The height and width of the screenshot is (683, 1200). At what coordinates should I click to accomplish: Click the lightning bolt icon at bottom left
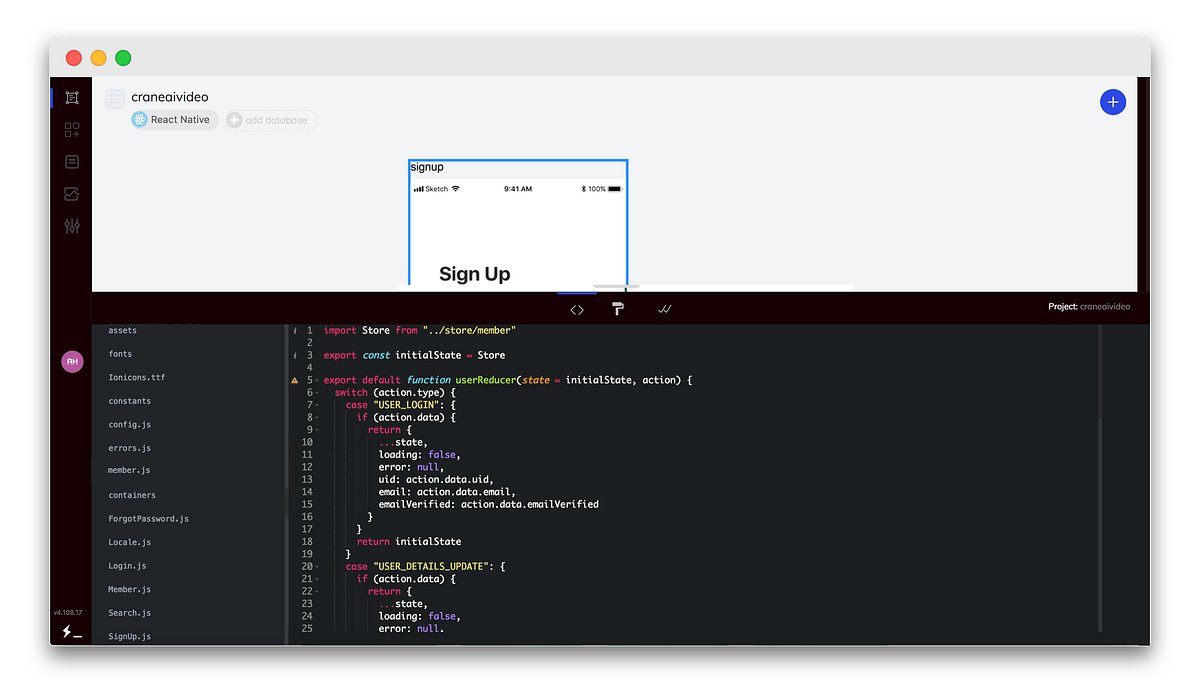pos(68,631)
